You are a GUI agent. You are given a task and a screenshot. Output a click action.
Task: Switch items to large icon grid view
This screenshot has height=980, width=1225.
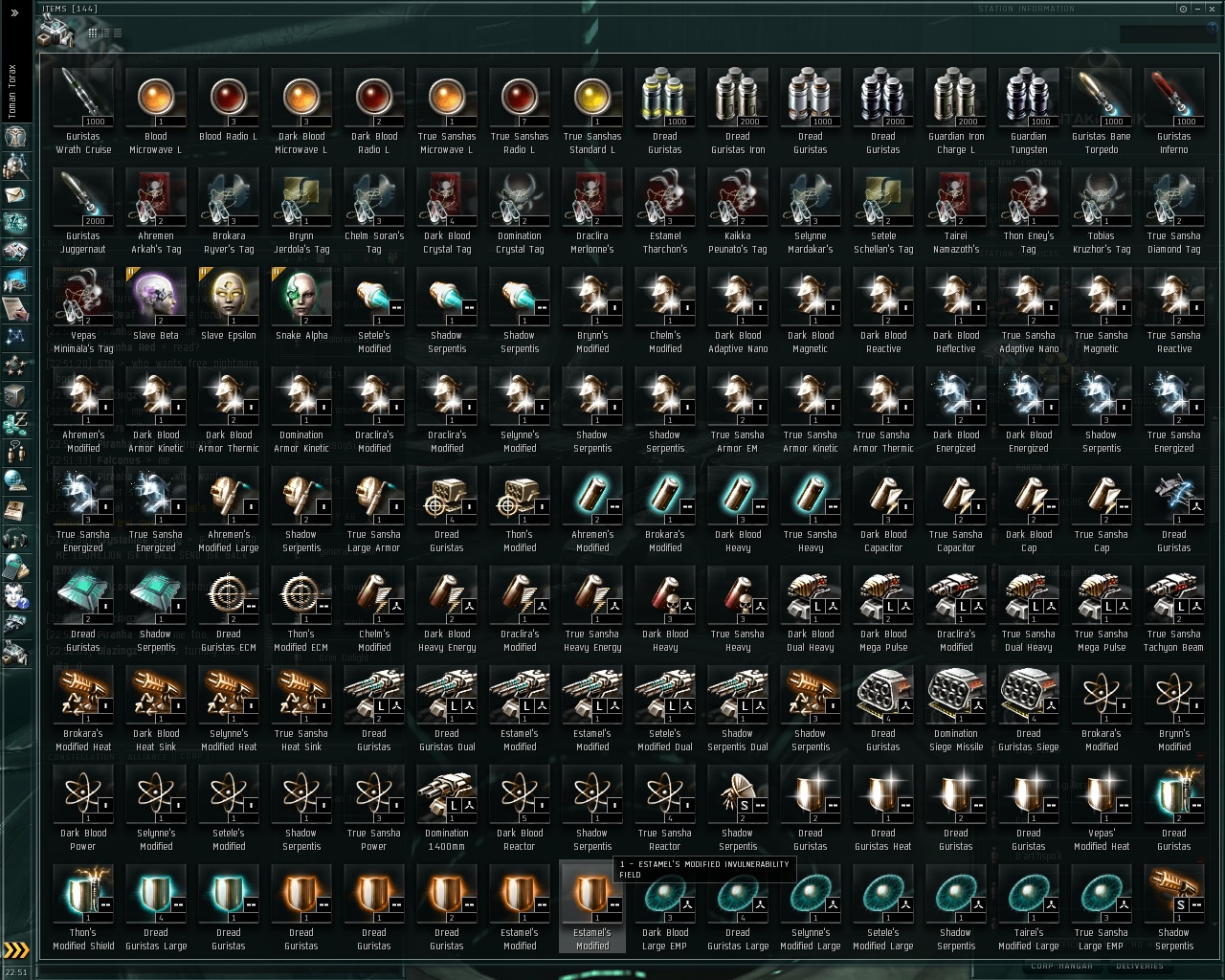[93, 33]
